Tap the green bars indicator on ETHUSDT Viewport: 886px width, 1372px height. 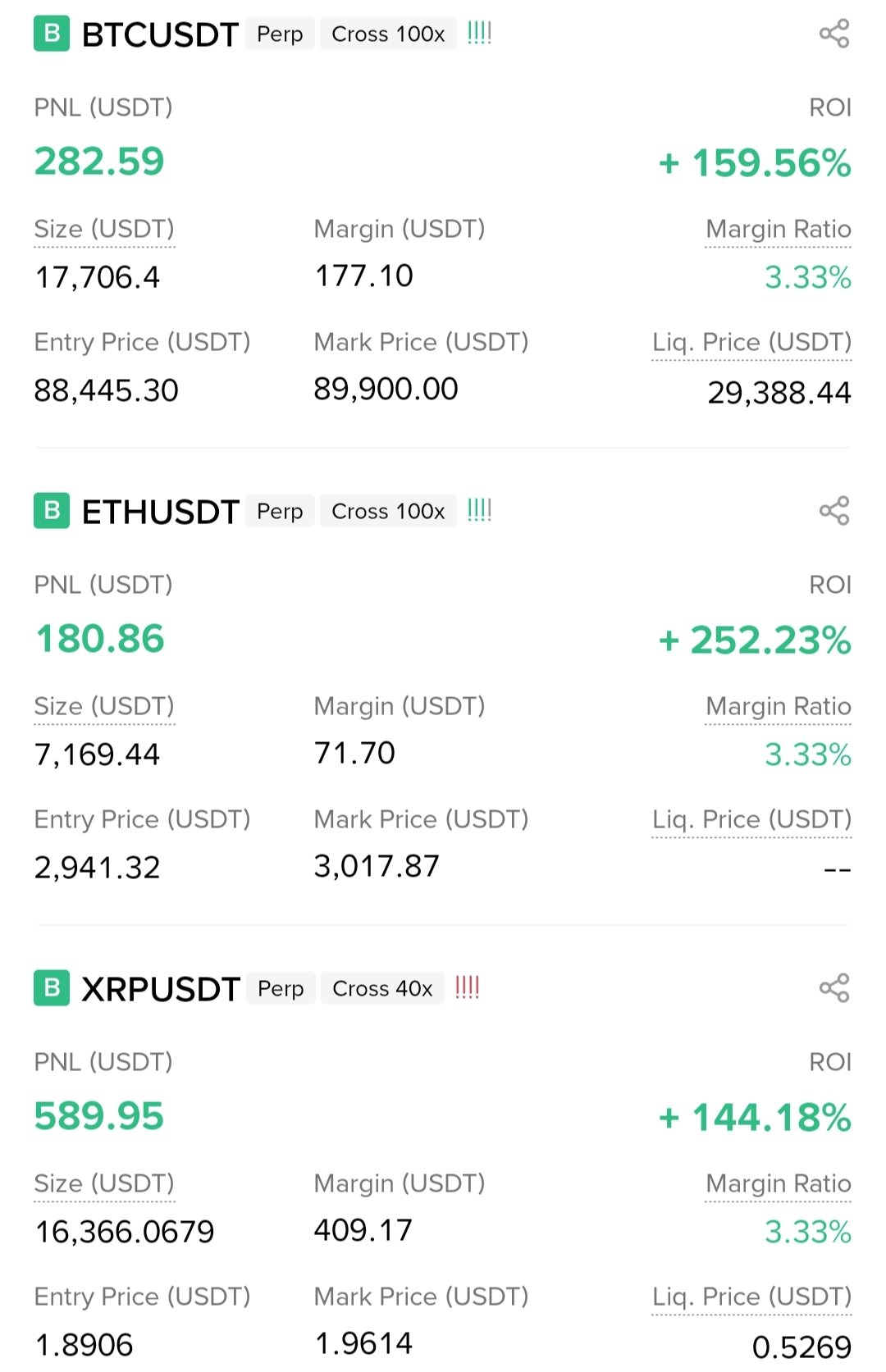click(x=479, y=511)
